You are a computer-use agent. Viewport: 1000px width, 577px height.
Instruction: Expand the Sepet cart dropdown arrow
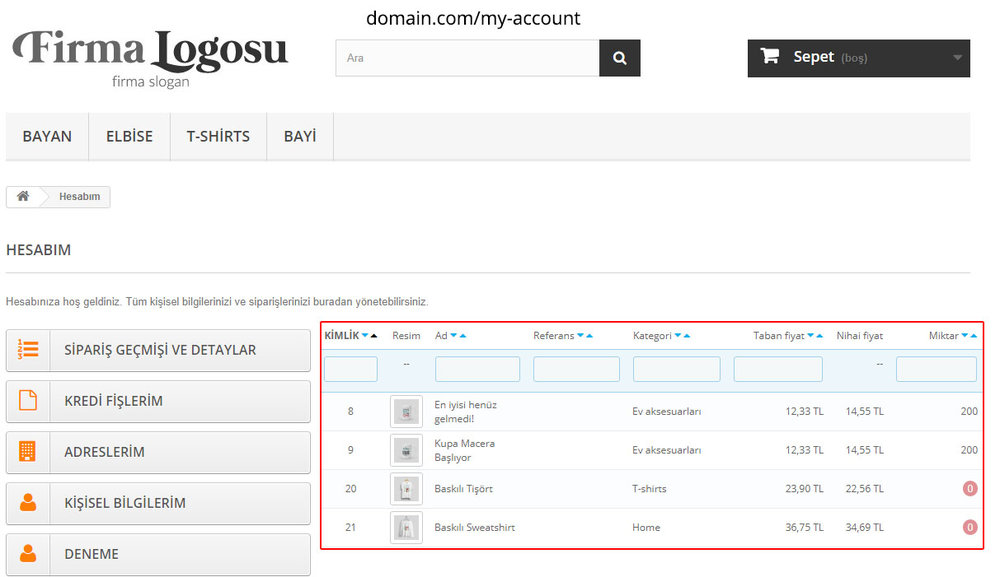coord(957,57)
